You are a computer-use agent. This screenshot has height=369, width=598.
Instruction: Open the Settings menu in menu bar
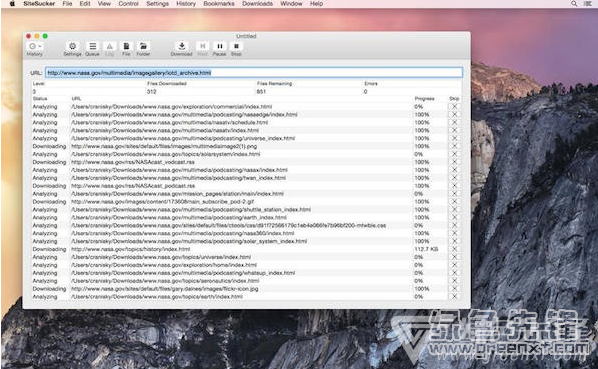(x=158, y=3)
